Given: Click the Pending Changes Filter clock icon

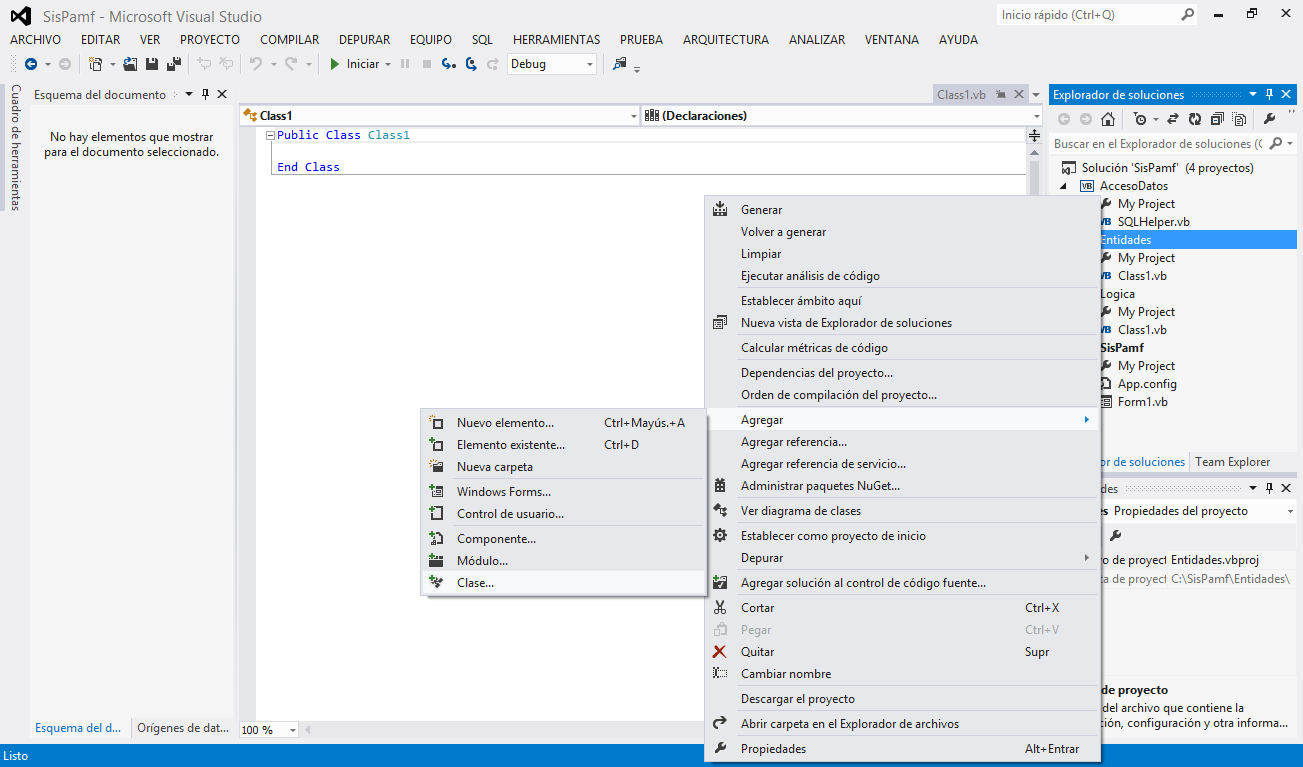Looking at the screenshot, I should click(x=1140, y=119).
